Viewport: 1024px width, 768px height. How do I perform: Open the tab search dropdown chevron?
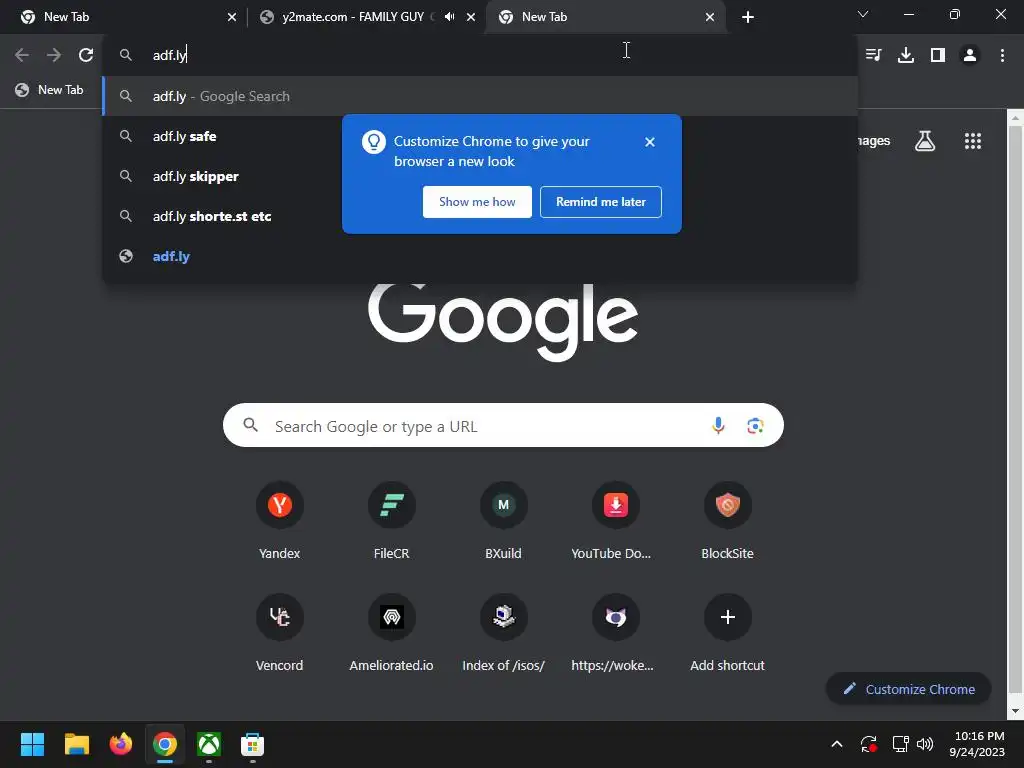pyautogui.click(x=863, y=14)
